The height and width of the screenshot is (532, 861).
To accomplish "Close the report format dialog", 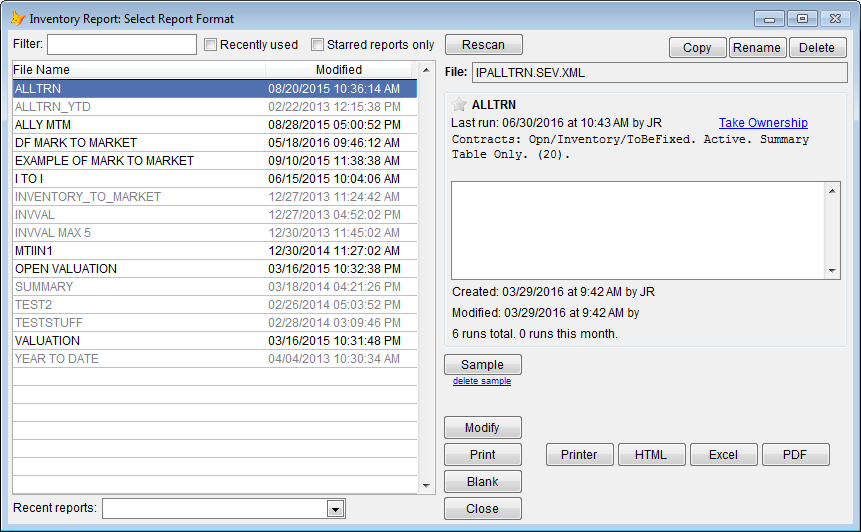I will [483, 508].
